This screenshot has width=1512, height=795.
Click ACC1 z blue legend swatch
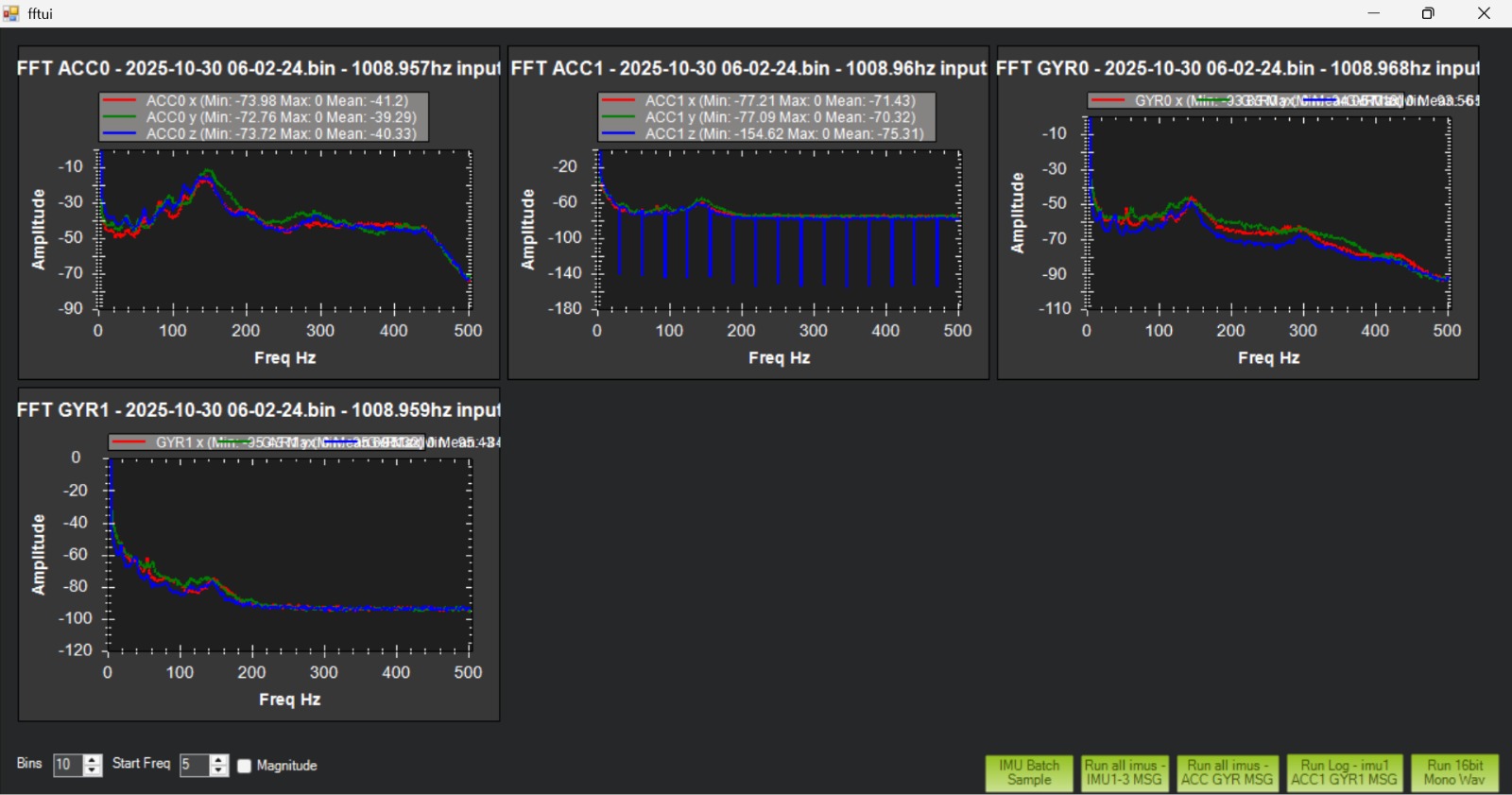618,134
